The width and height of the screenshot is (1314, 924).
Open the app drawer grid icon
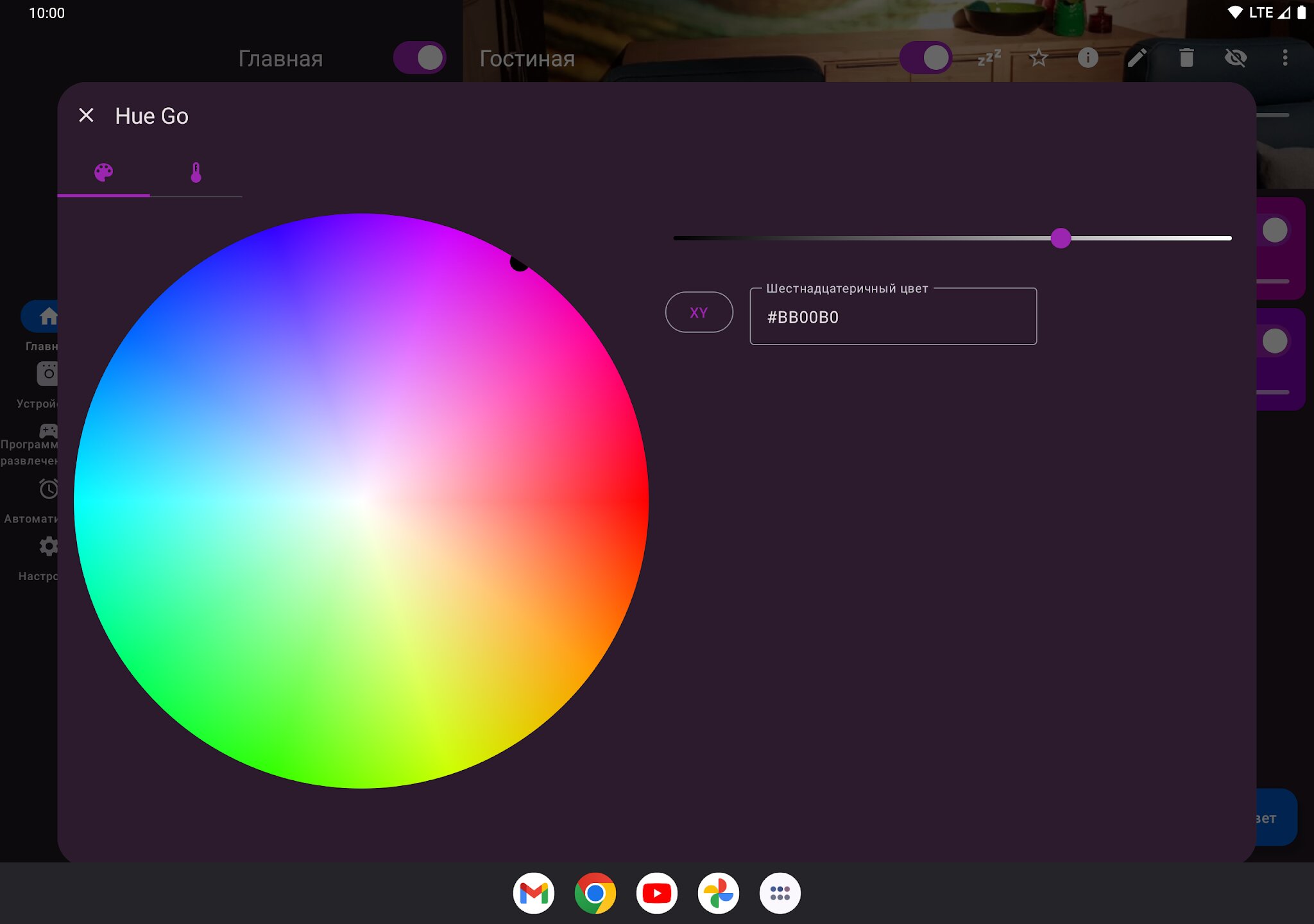tap(780, 893)
